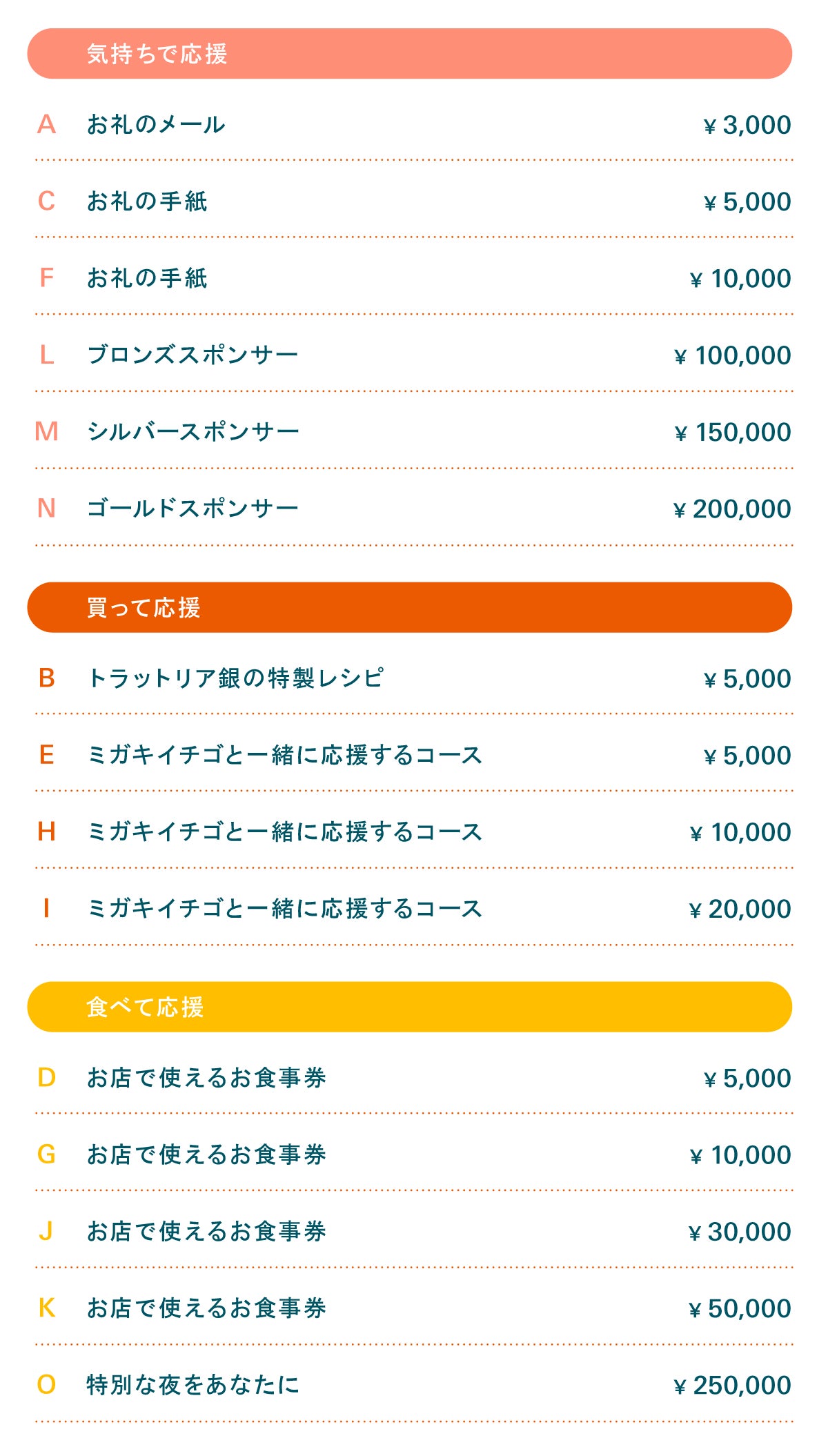Open ブロンズスポンサー course
828x1456 pixels.
tap(193, 355)
